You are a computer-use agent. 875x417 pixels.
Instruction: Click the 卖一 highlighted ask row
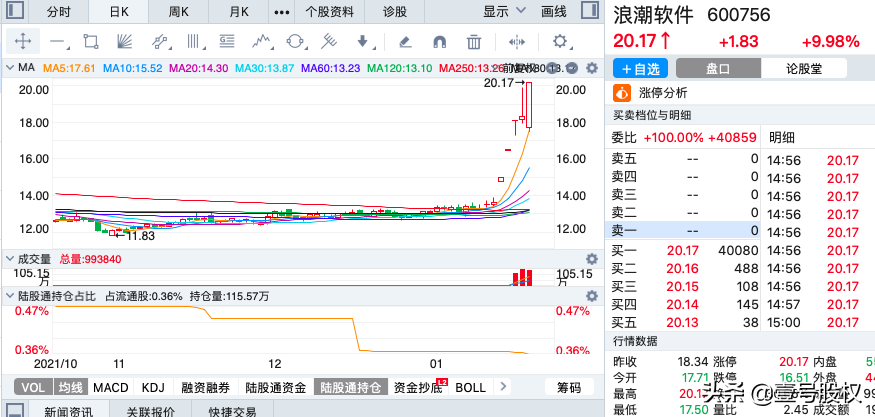tap(685, 230)
